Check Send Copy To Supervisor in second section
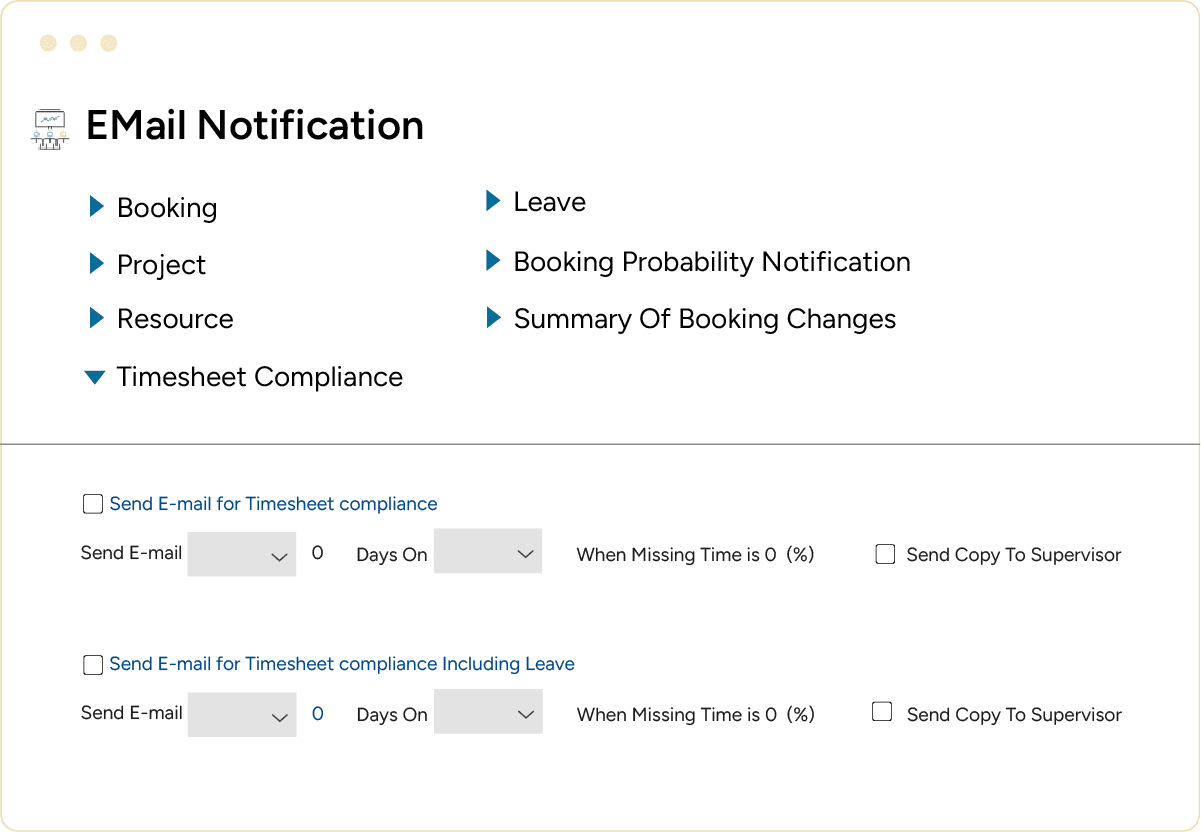Image resolution: width=1201 pixels, height=832 pixels. (881, 711)
